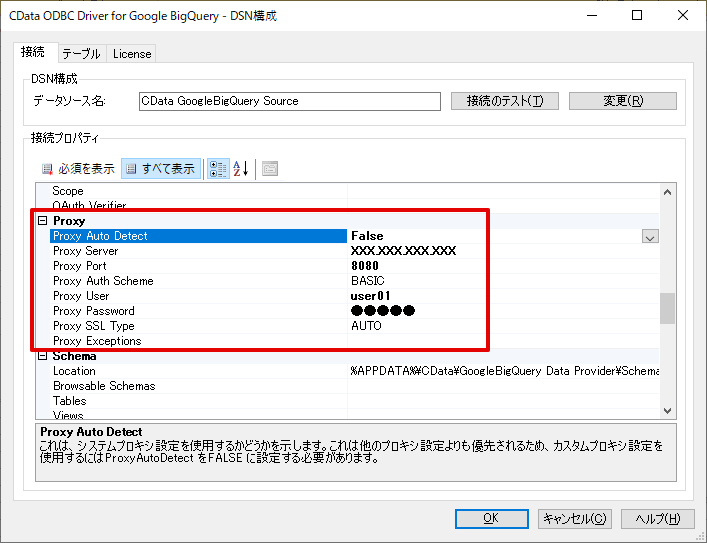This screenshot has height=543, width=707.
Task: Click the 接続のテスト button
Action: (x=505, y=101)
